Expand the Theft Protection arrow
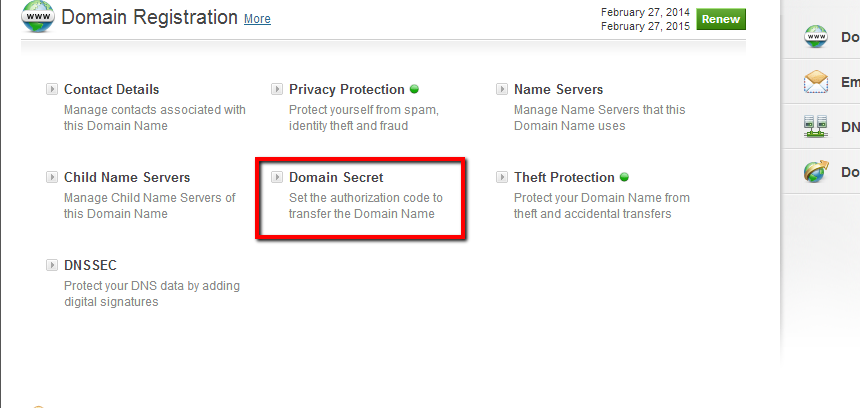This screenshot has width=860, height=408. [x=502, y=177]
